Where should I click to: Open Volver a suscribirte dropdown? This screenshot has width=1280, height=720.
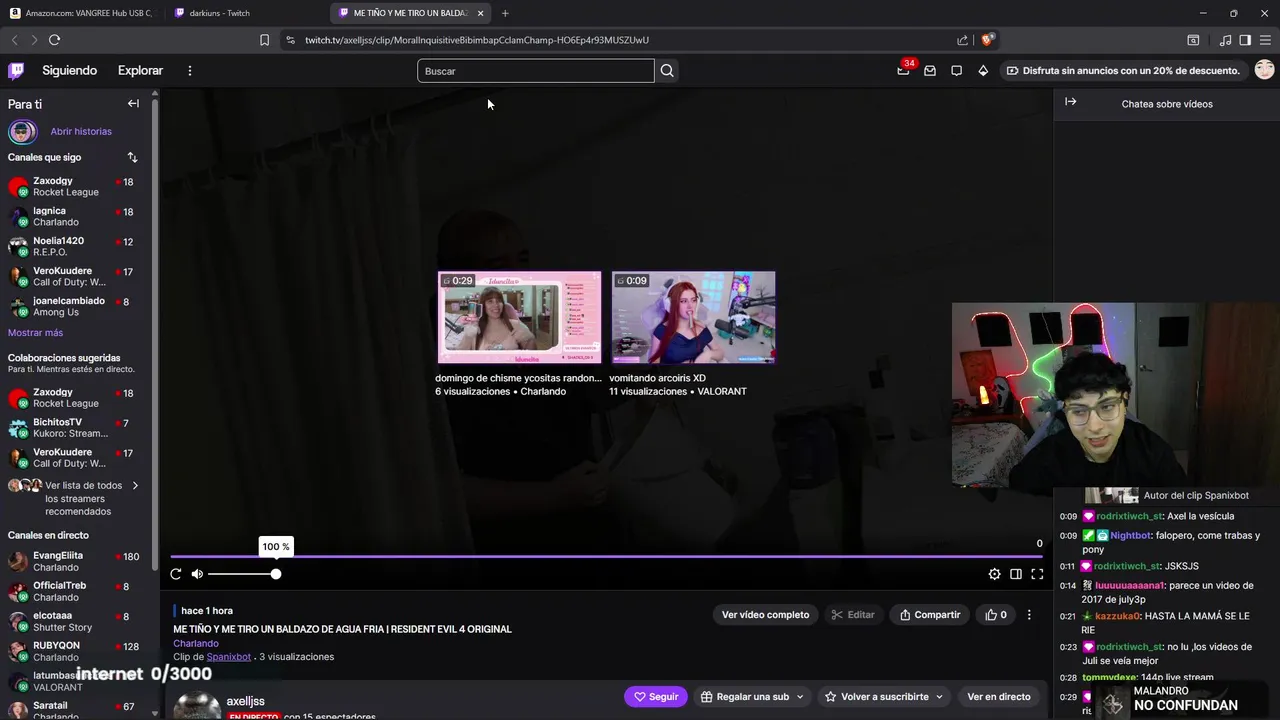pos(884,697)
